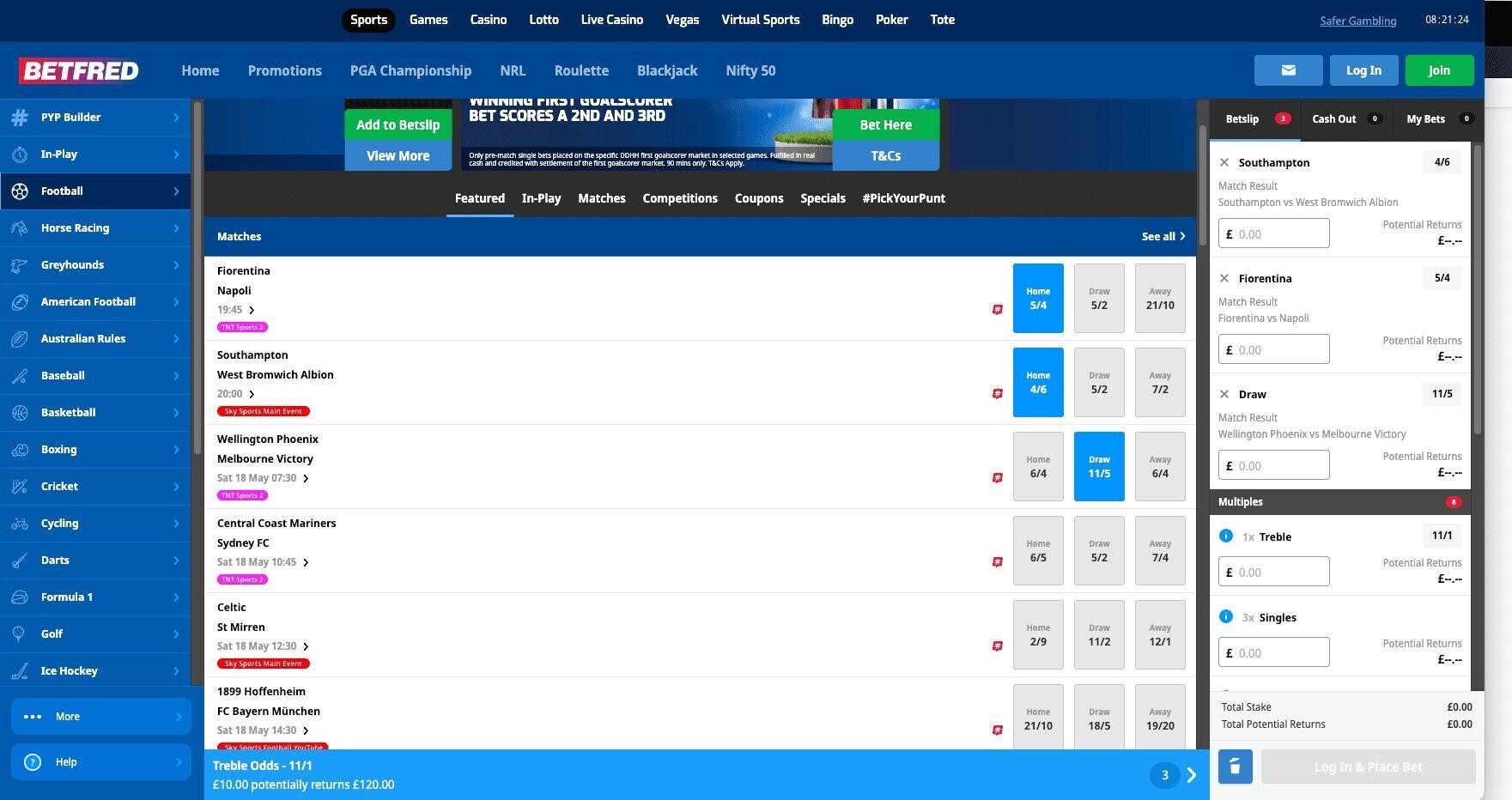This screenshot has height=800, width=1512.
Task: Click the info icon beside Singles
Action: (x=1226, y=616)
